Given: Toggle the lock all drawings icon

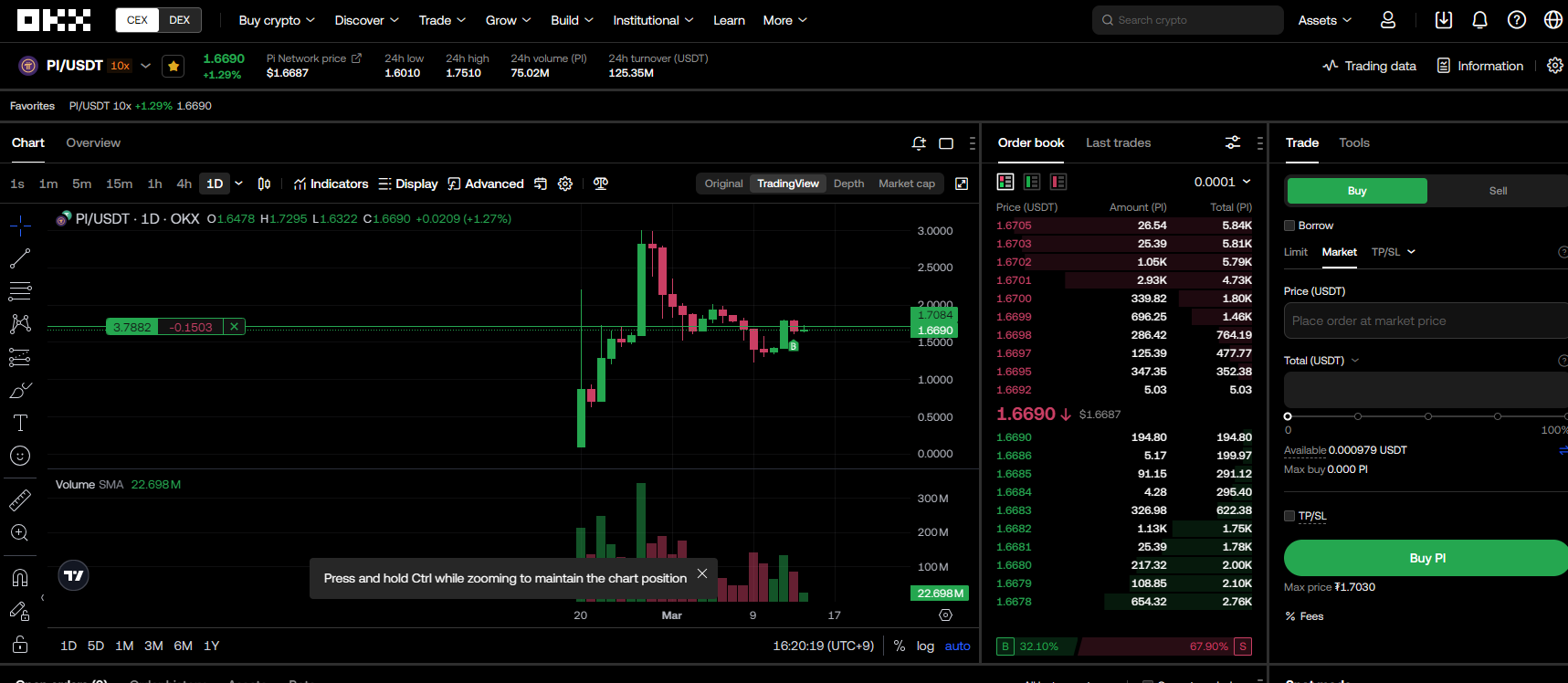Looking at the screenshot, I should 20,645.
